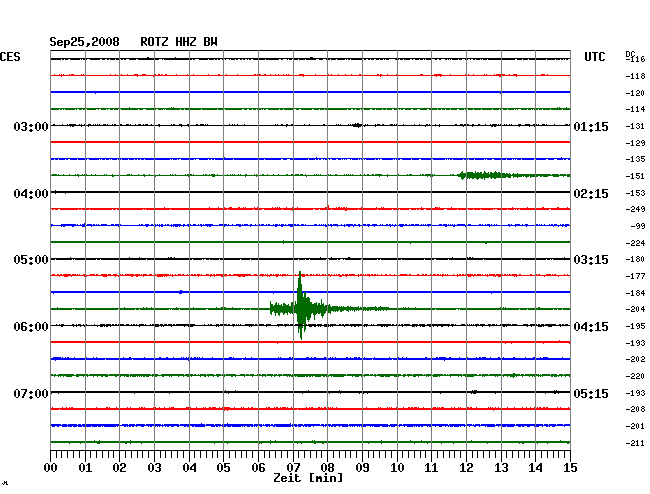Click x-axis minute label 12
The height and width of the screenshot is (494, 650).
pos(466,467)
